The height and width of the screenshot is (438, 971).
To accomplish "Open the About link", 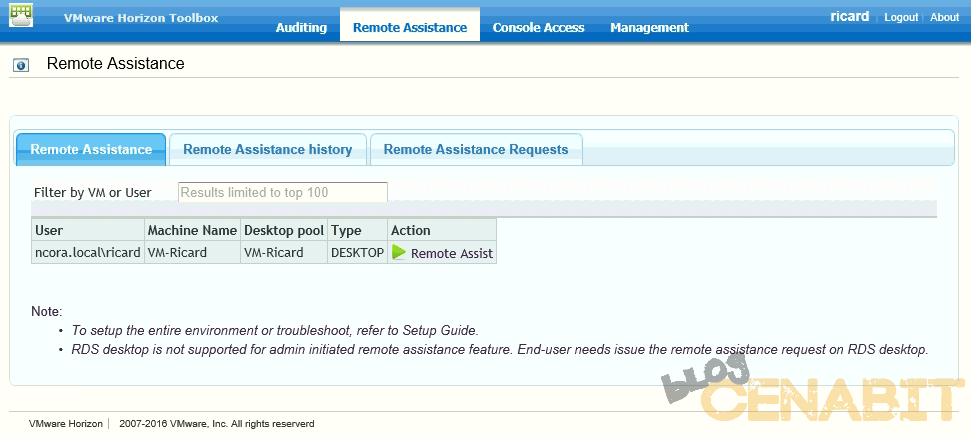I will pyautogui.click(x=944, y=17).
